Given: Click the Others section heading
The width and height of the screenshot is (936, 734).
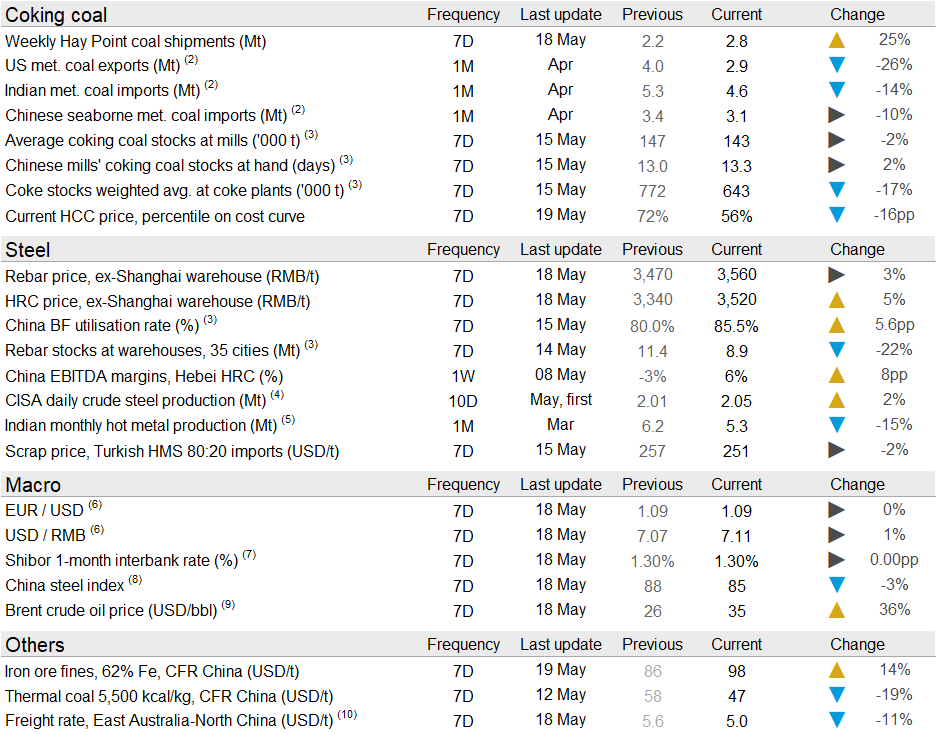Looking at the screenshot, I should click(35, 645).
